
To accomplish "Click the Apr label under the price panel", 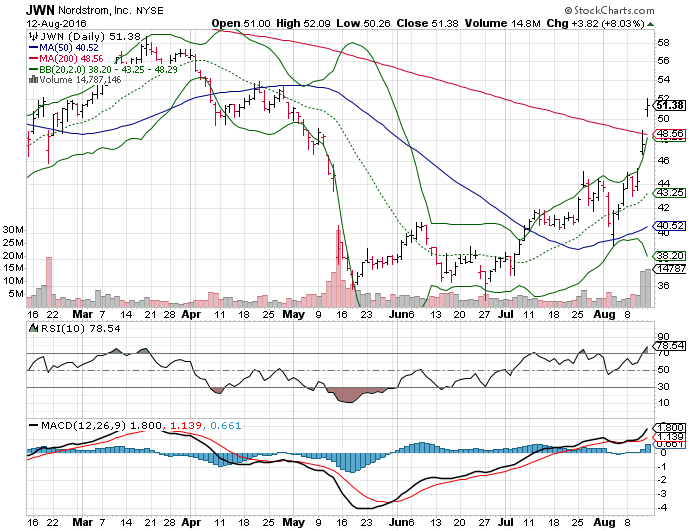I will coord(191,314).
